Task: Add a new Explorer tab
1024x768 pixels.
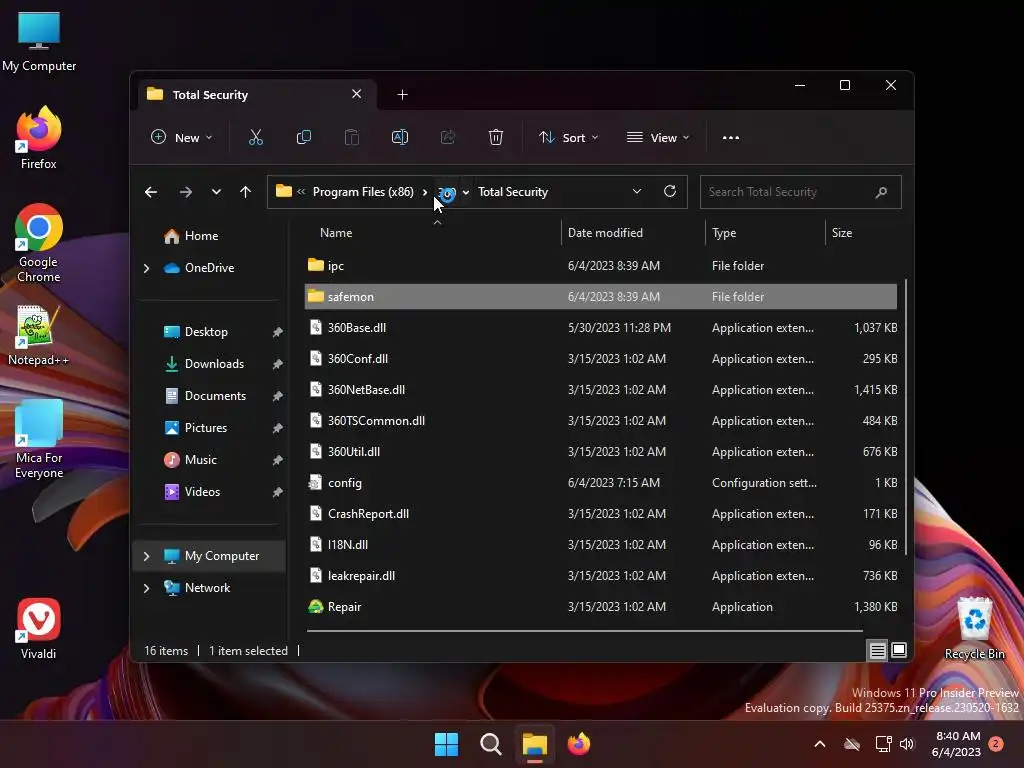Action: (402, 95)
